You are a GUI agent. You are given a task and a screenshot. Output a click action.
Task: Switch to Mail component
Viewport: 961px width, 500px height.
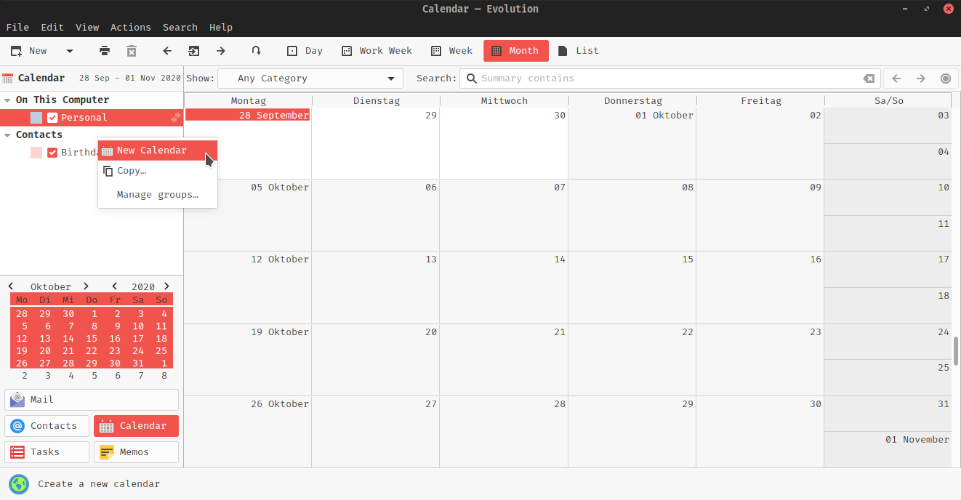pos(91,400)
